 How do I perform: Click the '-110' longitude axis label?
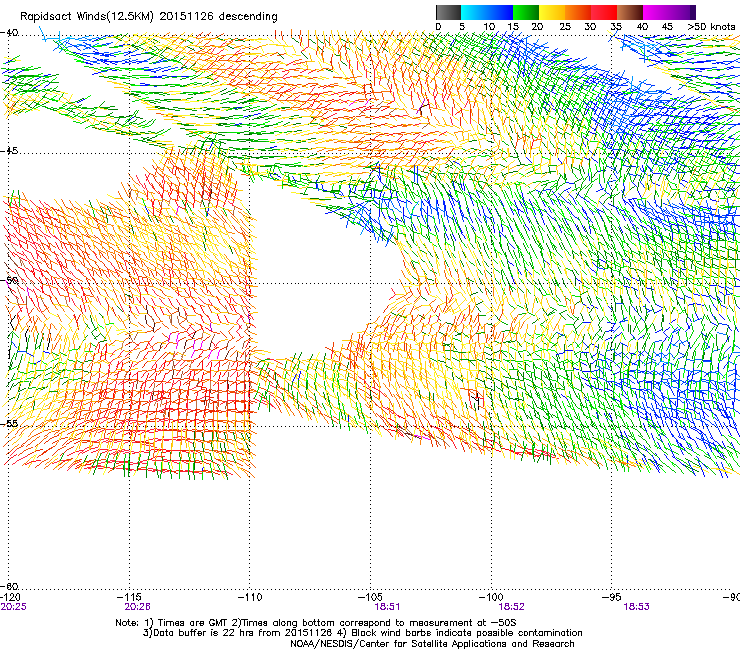(x=250, y=597)
